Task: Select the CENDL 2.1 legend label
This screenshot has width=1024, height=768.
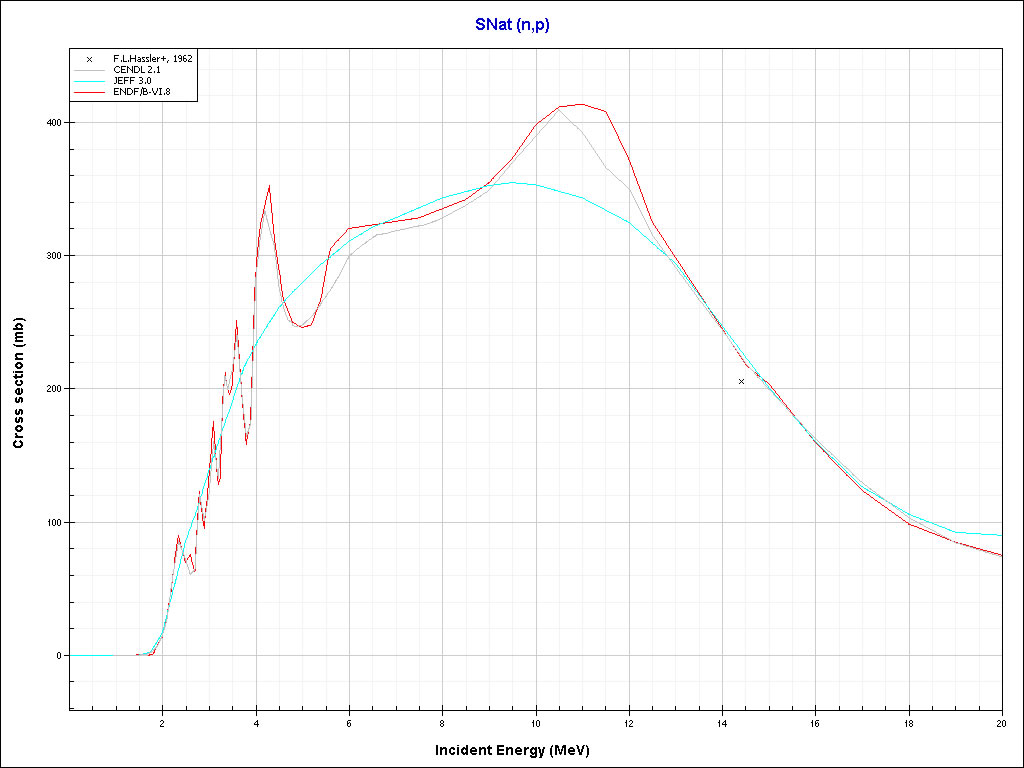Action: pos(139,70)
